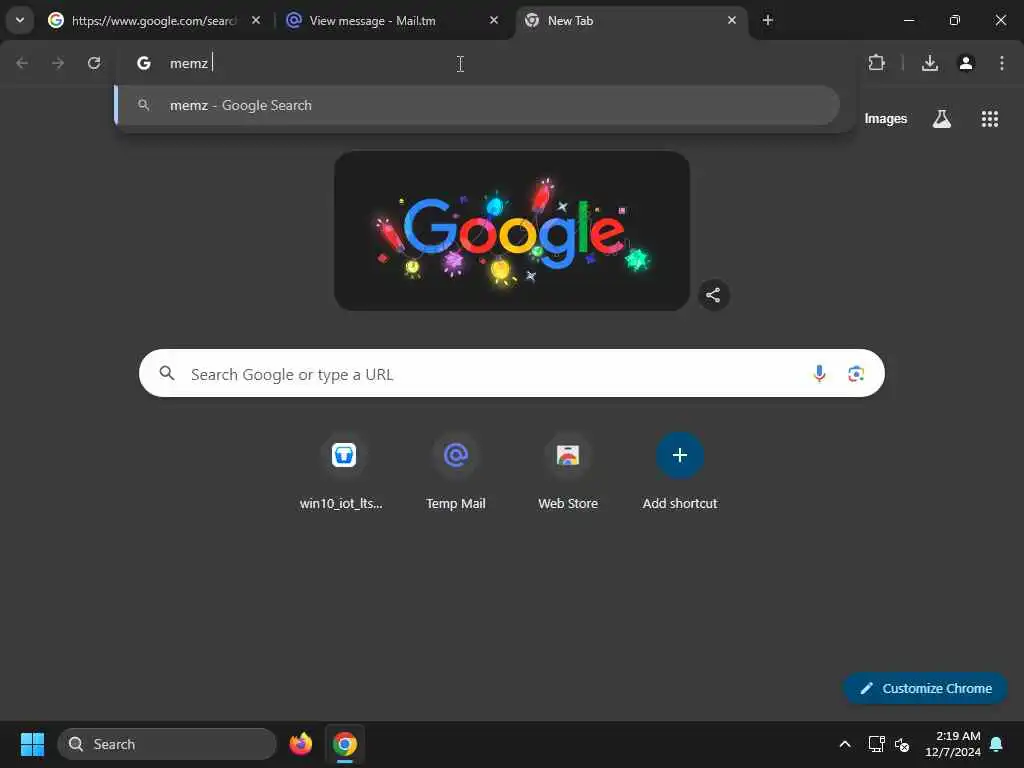Viewport: 1024px width, 768px height.
Task: Open Customize Chrome panel
Action: (926, 688)
